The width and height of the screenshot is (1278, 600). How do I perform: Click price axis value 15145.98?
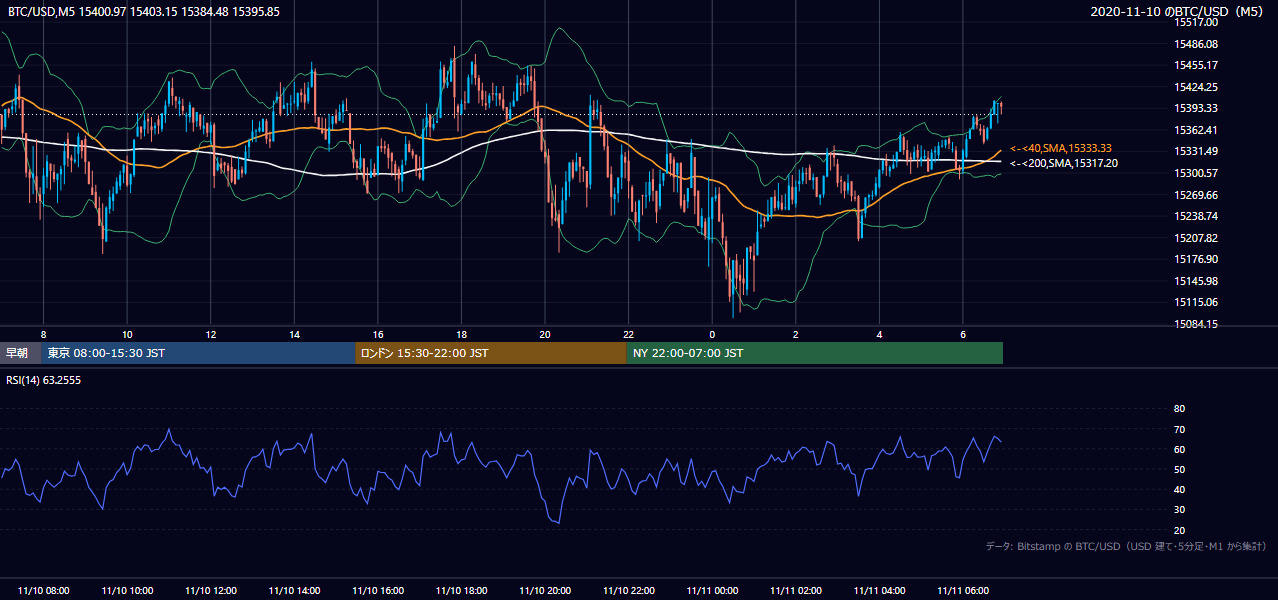click(1196, 281)
